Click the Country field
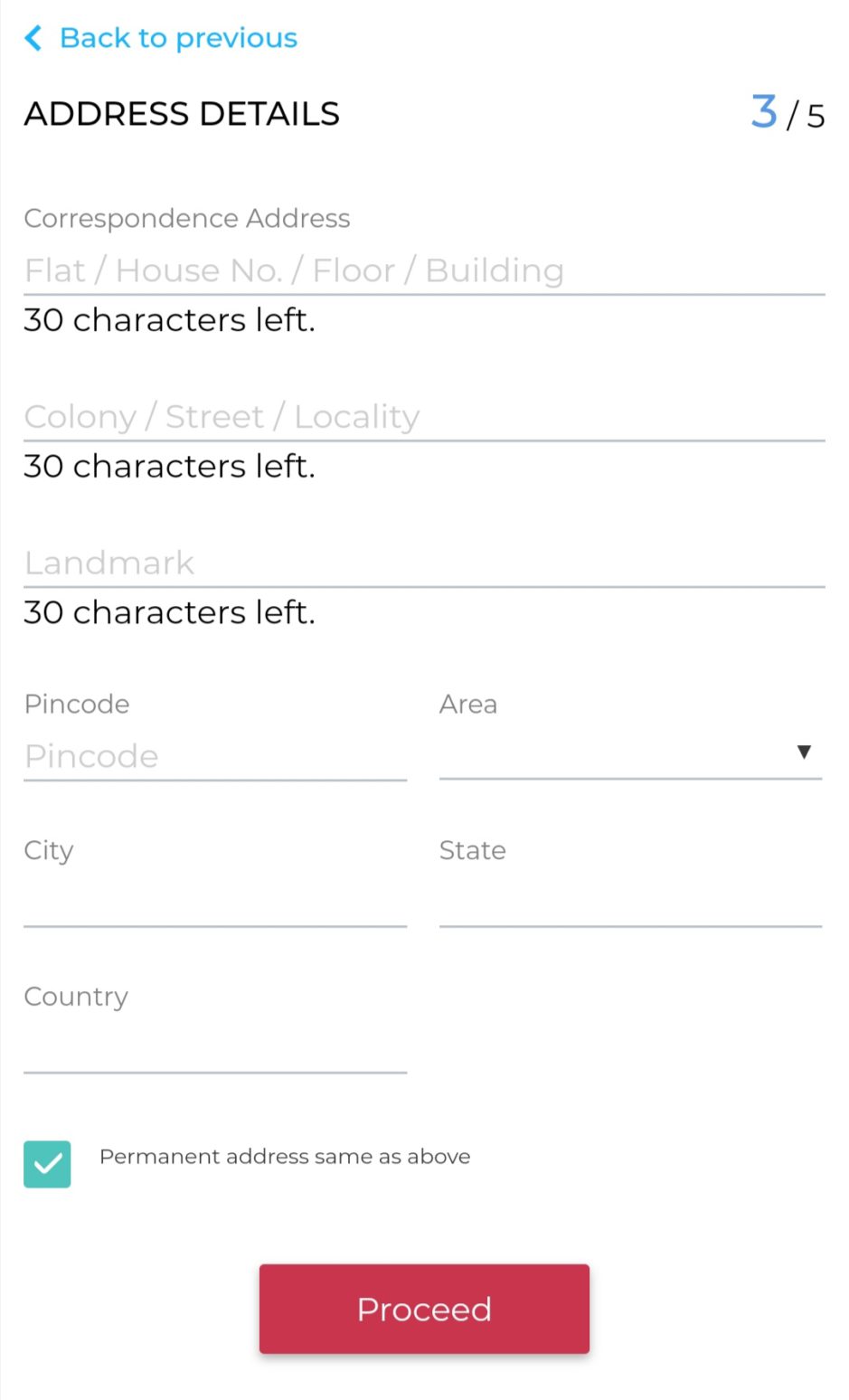The width and height of the screenshot is (849, 1400). pos(214,1048)
